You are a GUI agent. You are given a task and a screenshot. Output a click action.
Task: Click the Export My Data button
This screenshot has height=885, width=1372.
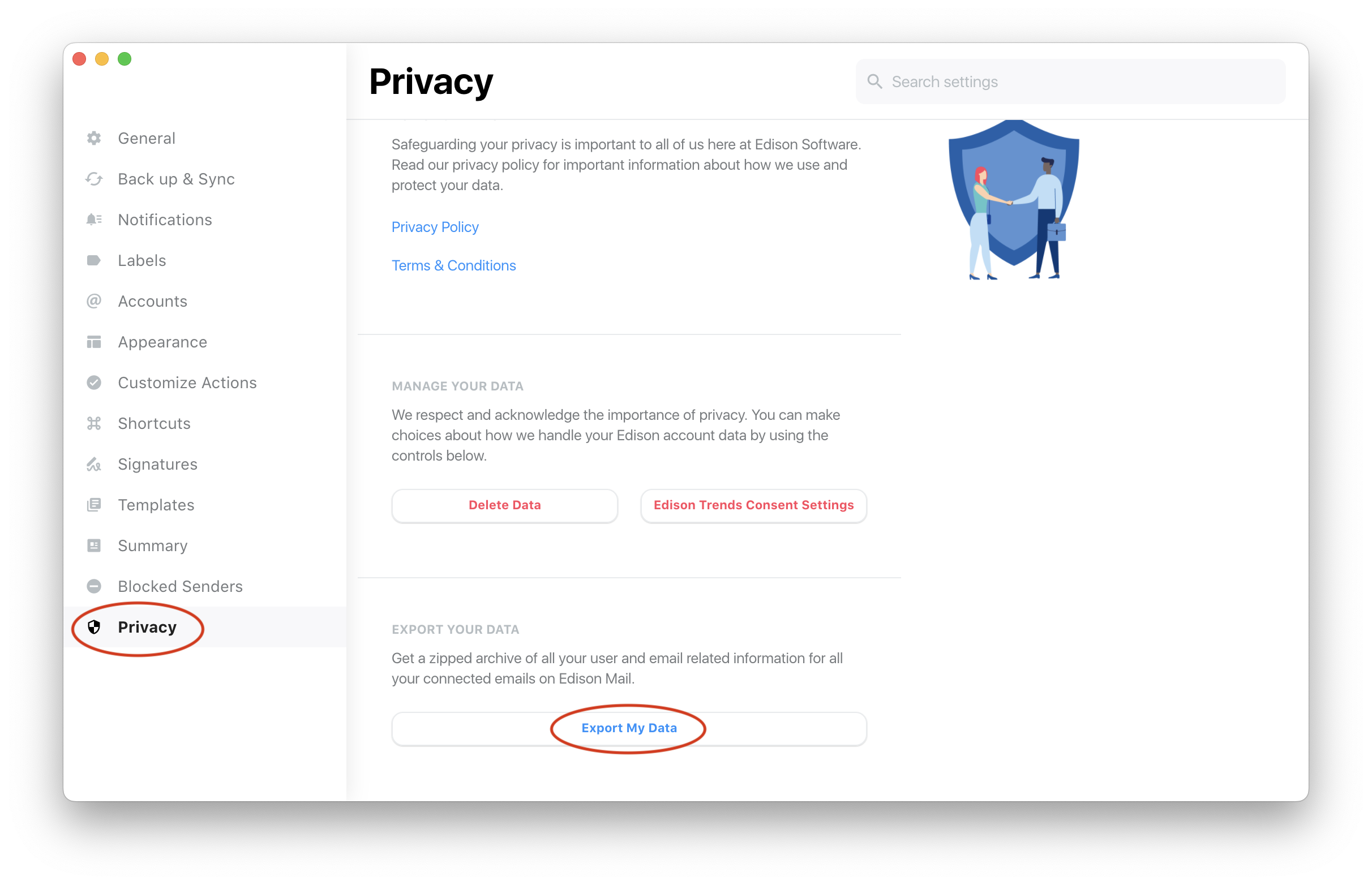(629, 729)
